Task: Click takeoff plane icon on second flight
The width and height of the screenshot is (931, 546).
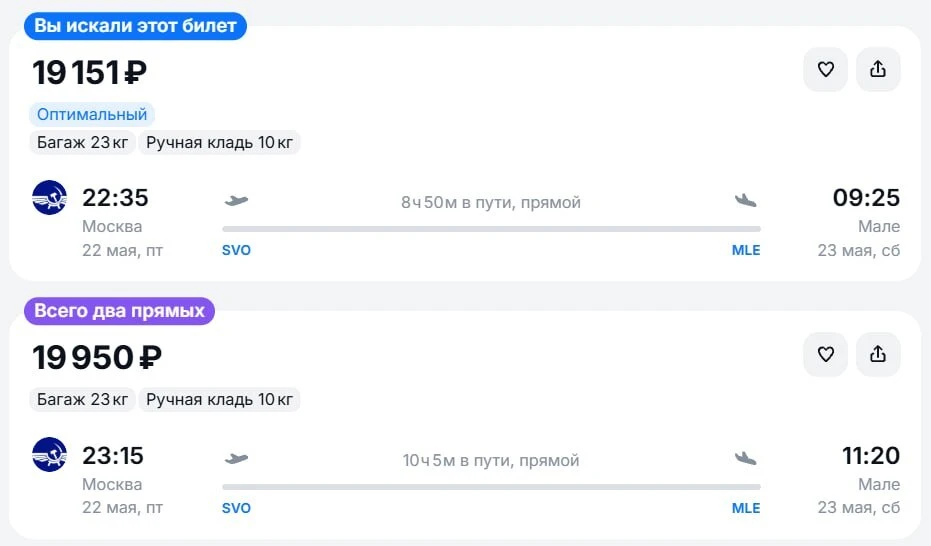Action: [236, 458]
